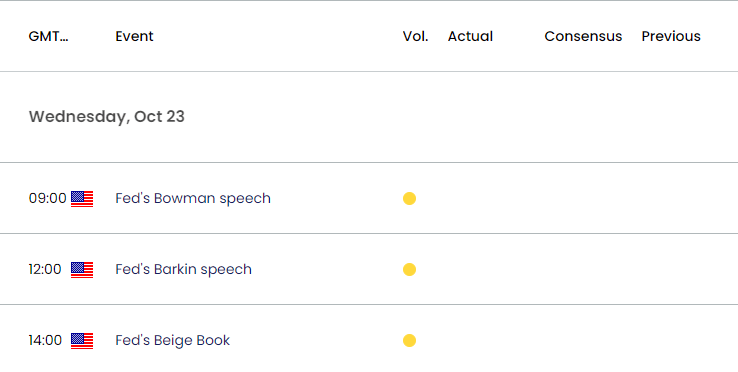Select the Wednesday, Oct 23 date heading
Screen dimensions: 738x372
(107, 117)
